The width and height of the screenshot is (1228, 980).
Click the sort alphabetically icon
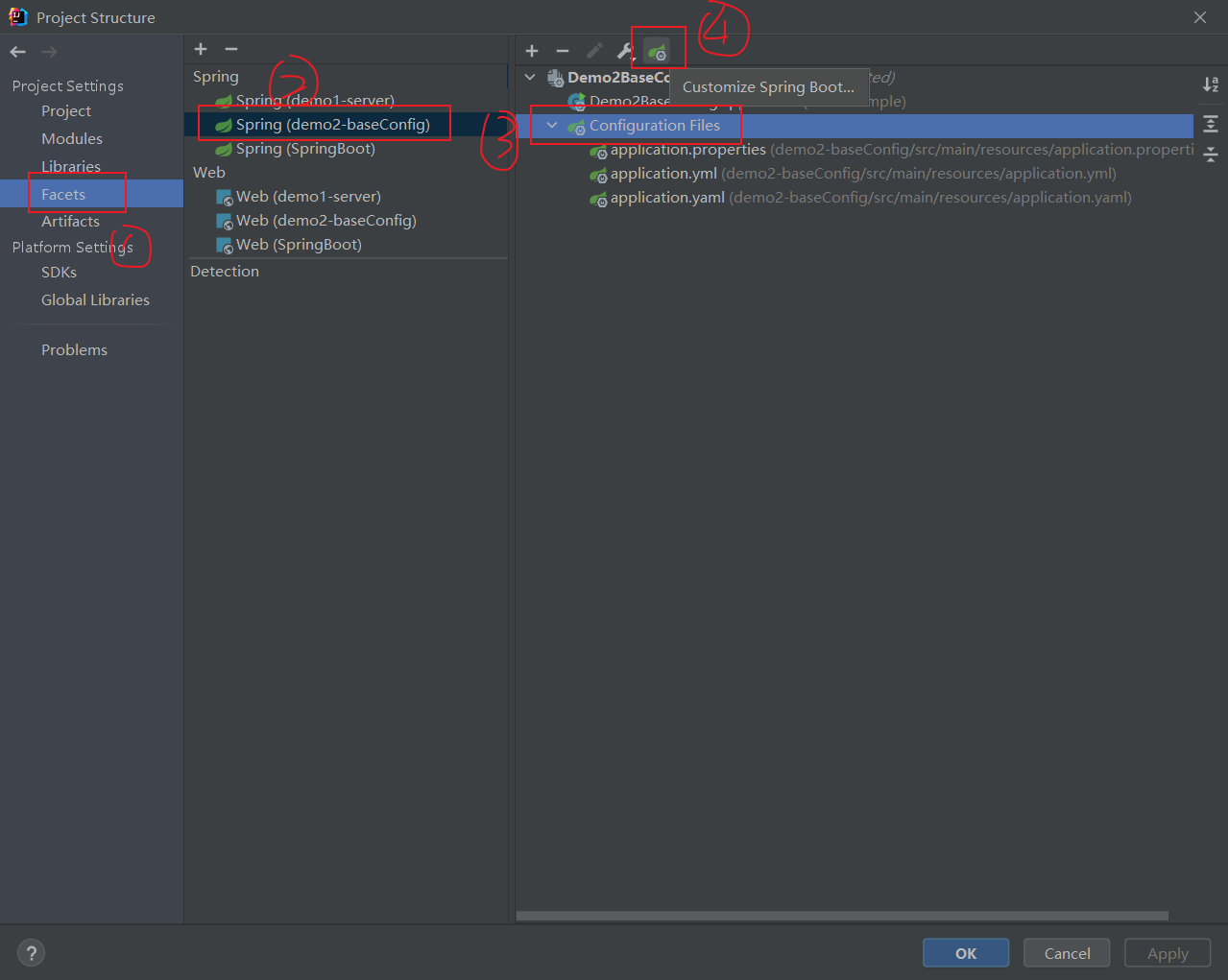coord(1211,84)
